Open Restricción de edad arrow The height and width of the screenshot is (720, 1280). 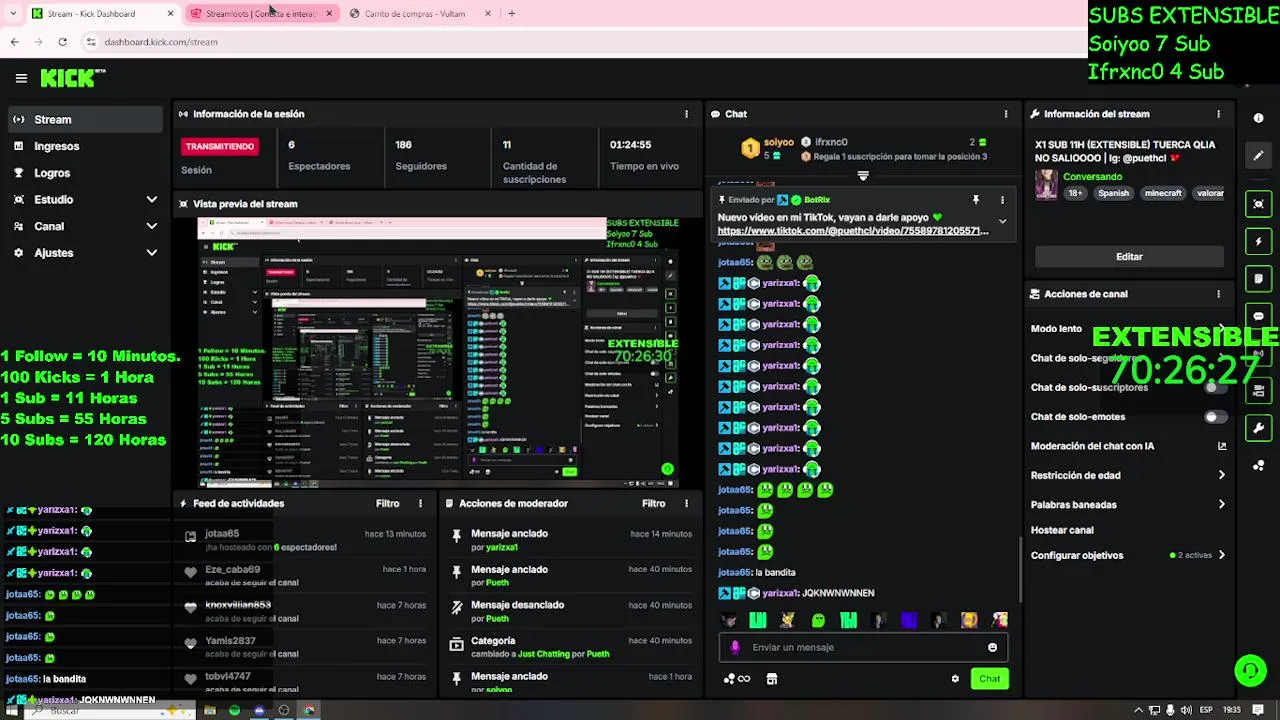point(1221,476)
